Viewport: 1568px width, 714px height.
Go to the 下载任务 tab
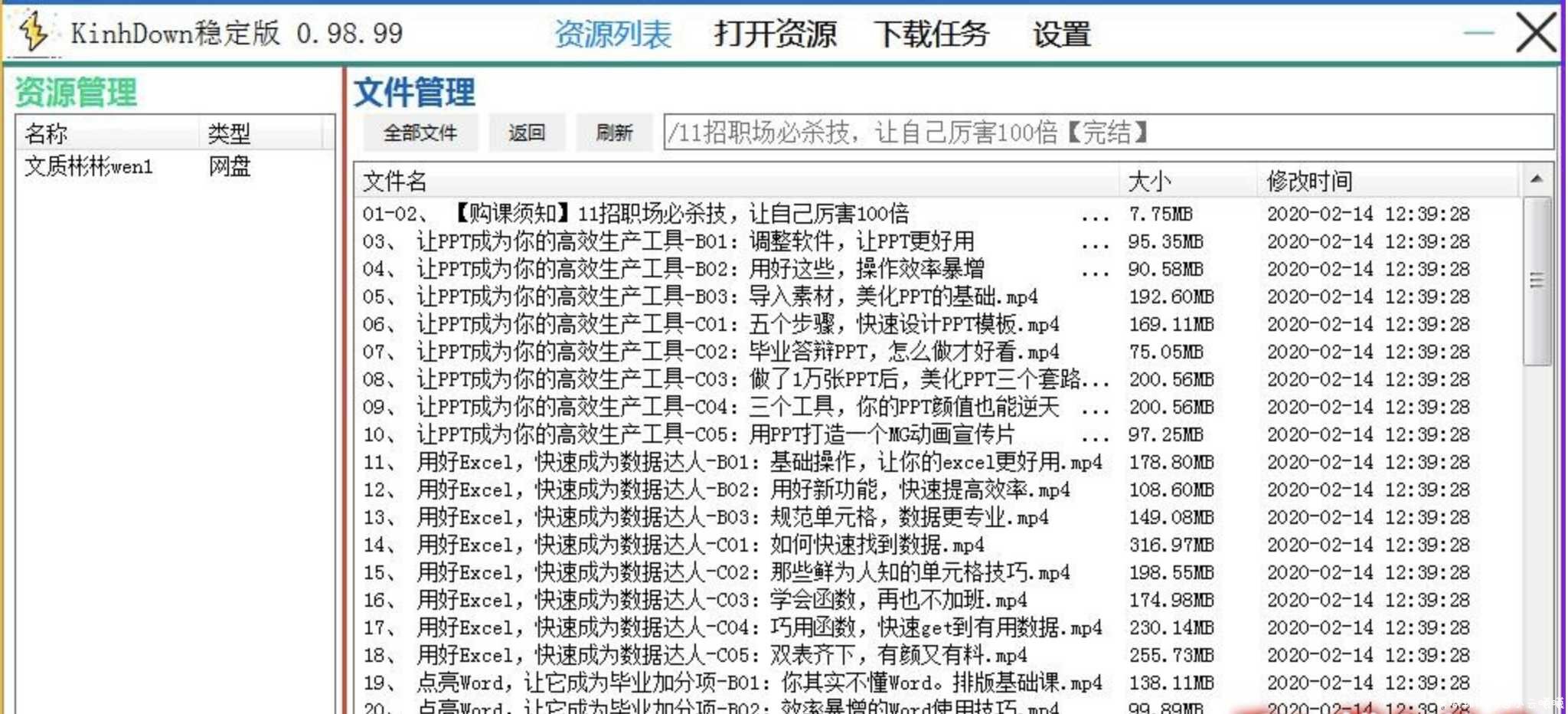(x=931, y=34)
